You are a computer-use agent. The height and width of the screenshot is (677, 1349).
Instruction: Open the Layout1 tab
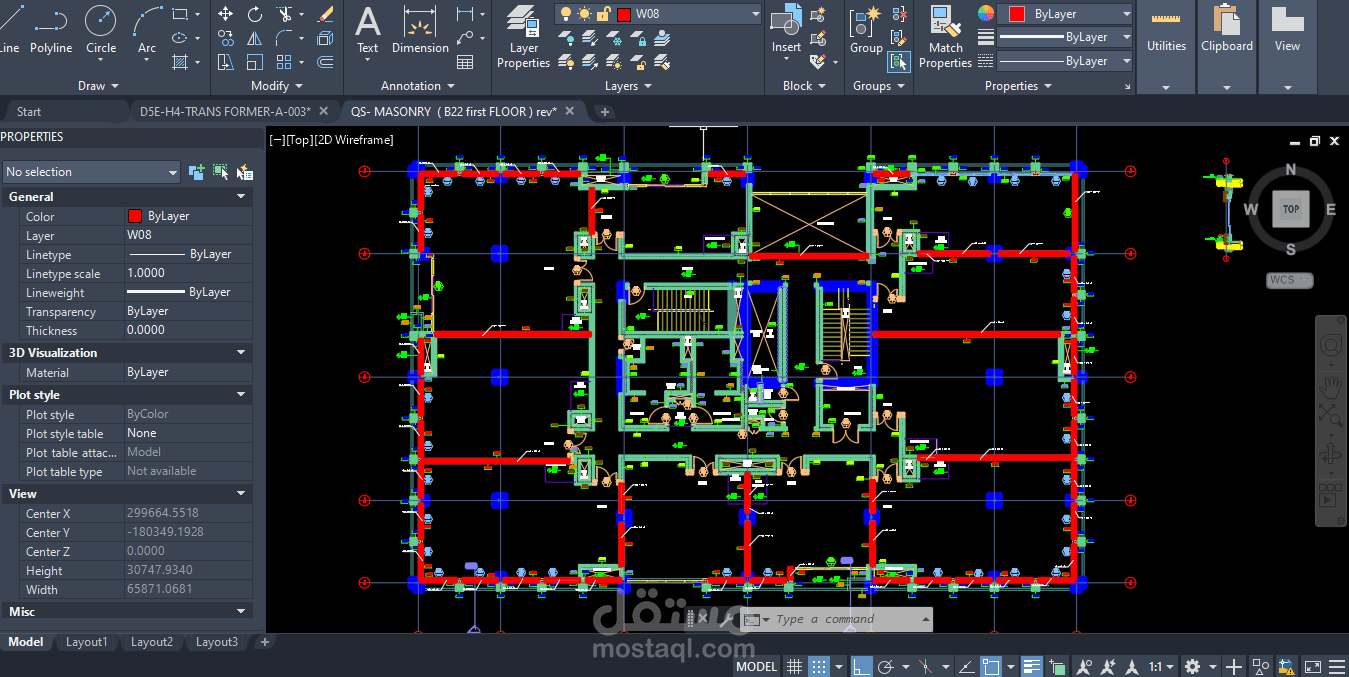[87, 642]
